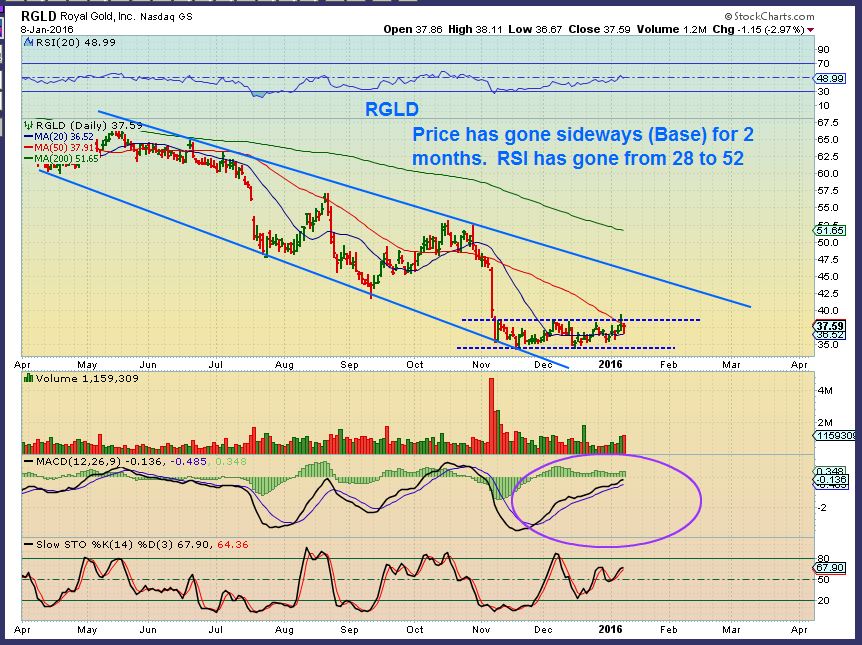This screenshot has height=645, width=862.
Task: Click the RSI(20) 48.99 legend label
Action: [76, 42]
